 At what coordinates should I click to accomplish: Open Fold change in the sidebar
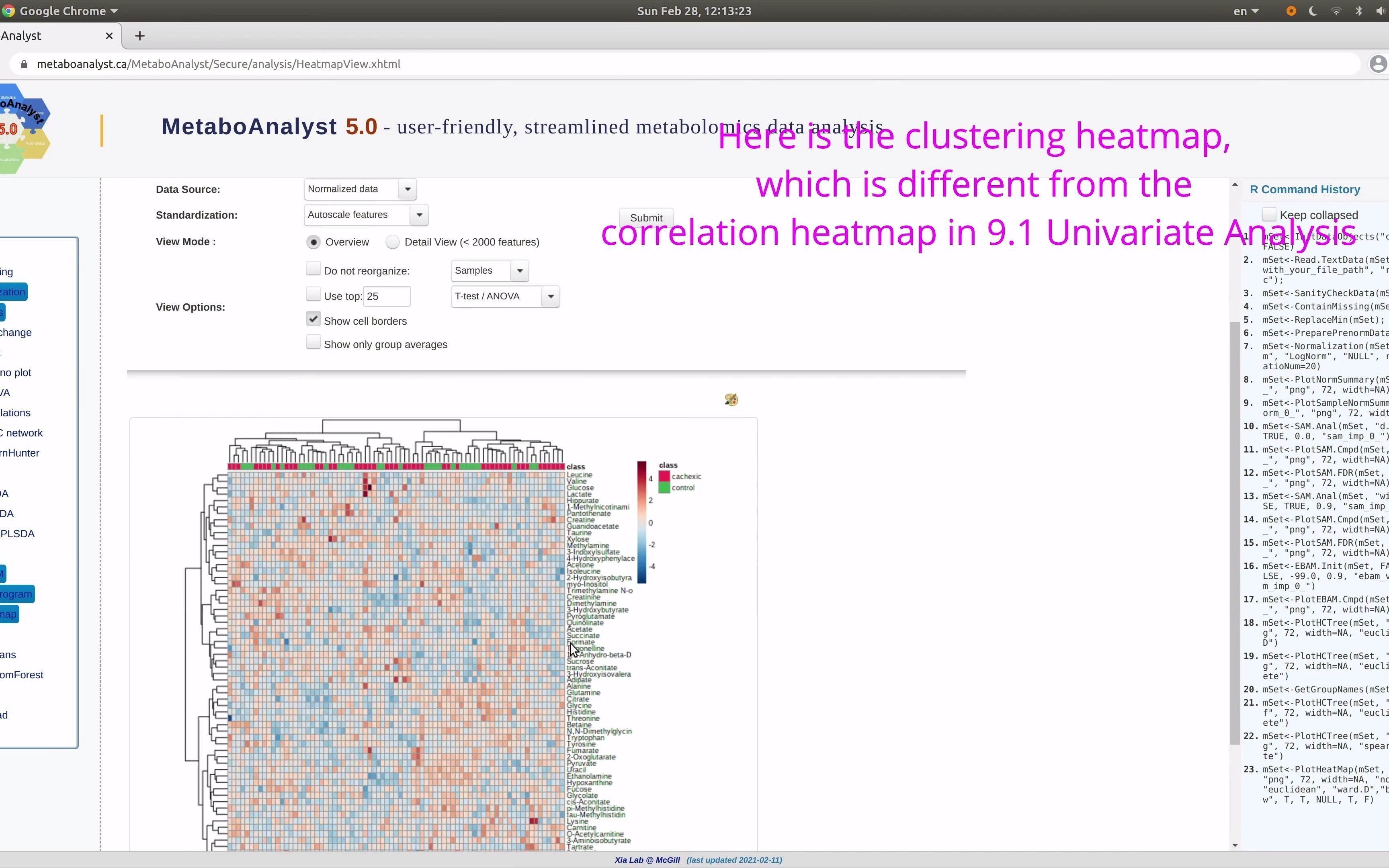pyautogui.click(x=16, y=332)
